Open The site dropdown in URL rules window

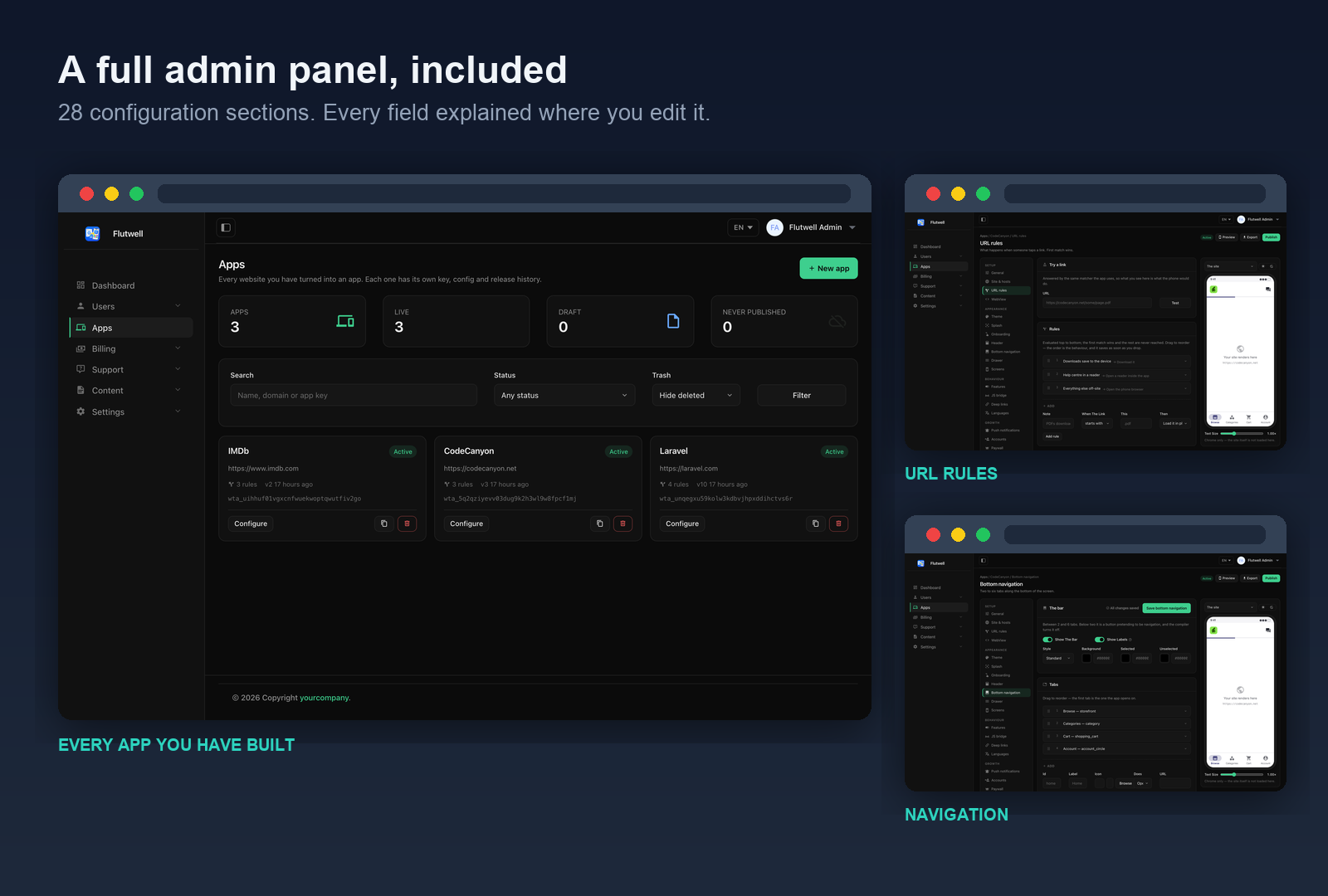pos(1231,266)
